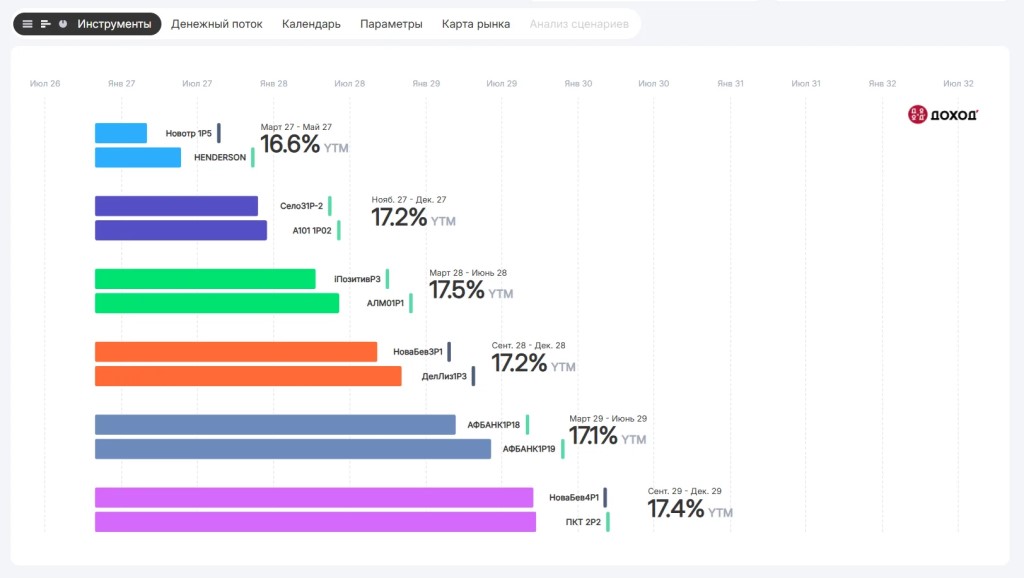Click the Новотр 1Р5 bond label

coord(189,133)
